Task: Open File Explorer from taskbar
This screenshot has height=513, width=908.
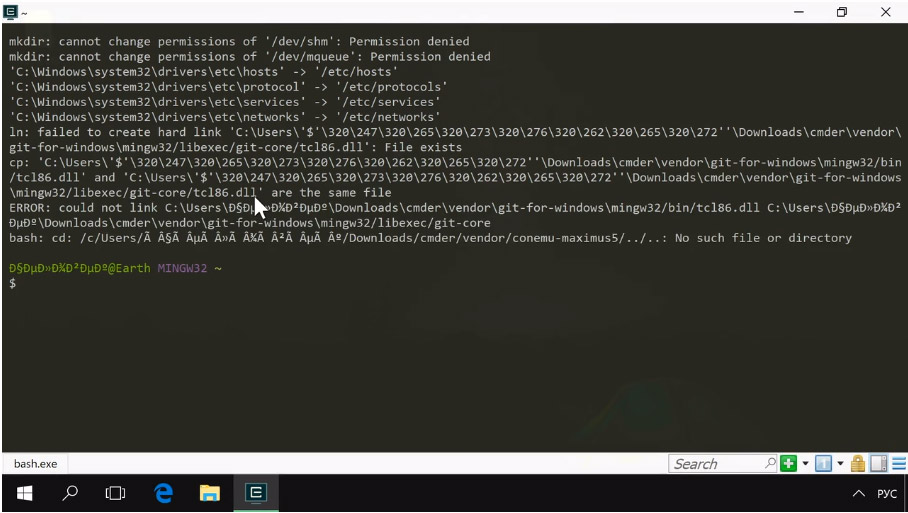Action: tap(209, 493)
